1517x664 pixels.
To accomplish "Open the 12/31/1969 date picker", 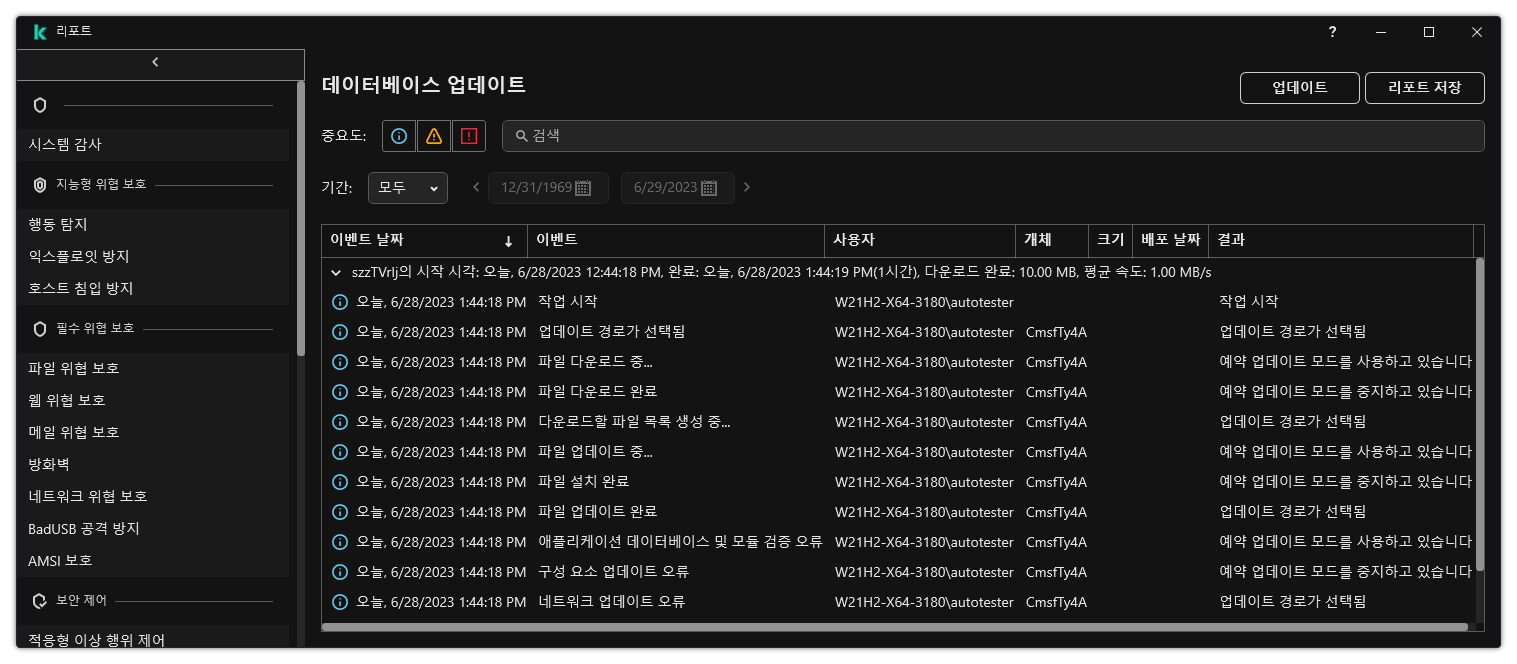I will (x=548, y=187).
